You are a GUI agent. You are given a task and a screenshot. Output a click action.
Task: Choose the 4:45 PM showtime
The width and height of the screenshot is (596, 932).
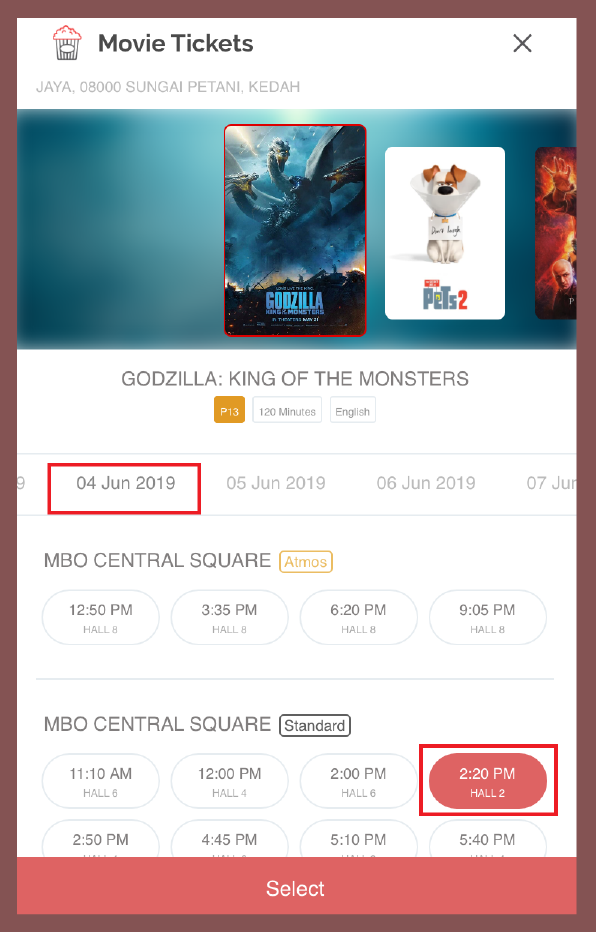click(x=229, y=839)
